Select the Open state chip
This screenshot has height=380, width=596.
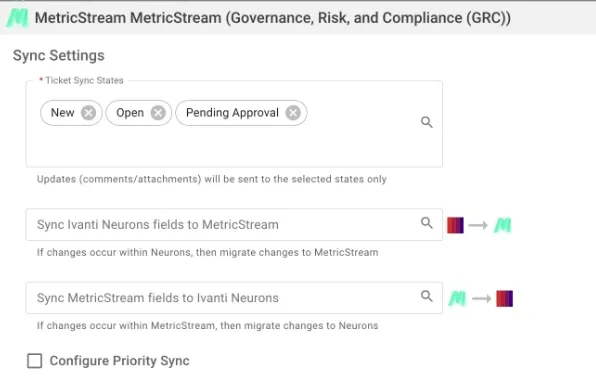coord(139,113)
